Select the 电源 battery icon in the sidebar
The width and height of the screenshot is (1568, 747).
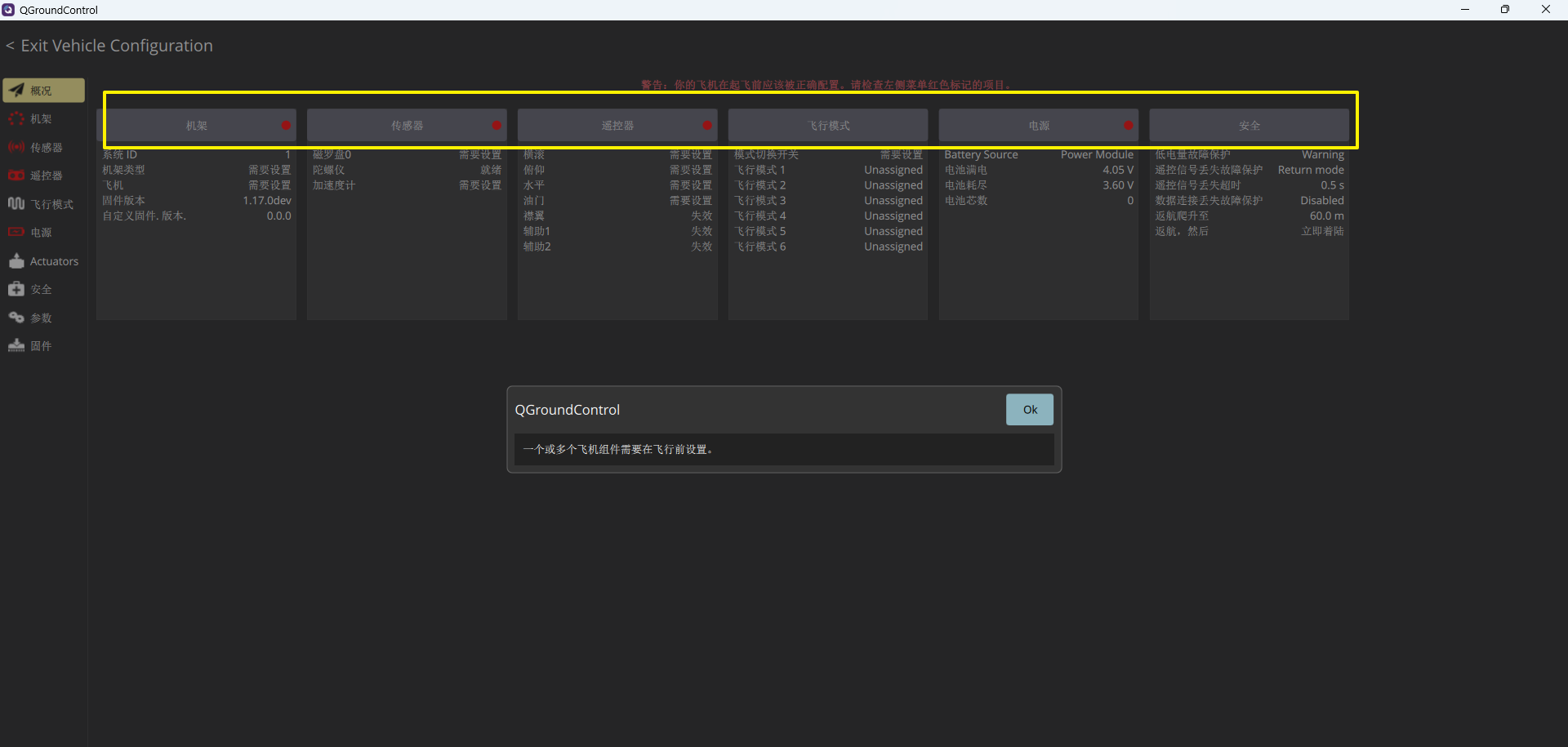pyautogui.click(x=16, y=233)
